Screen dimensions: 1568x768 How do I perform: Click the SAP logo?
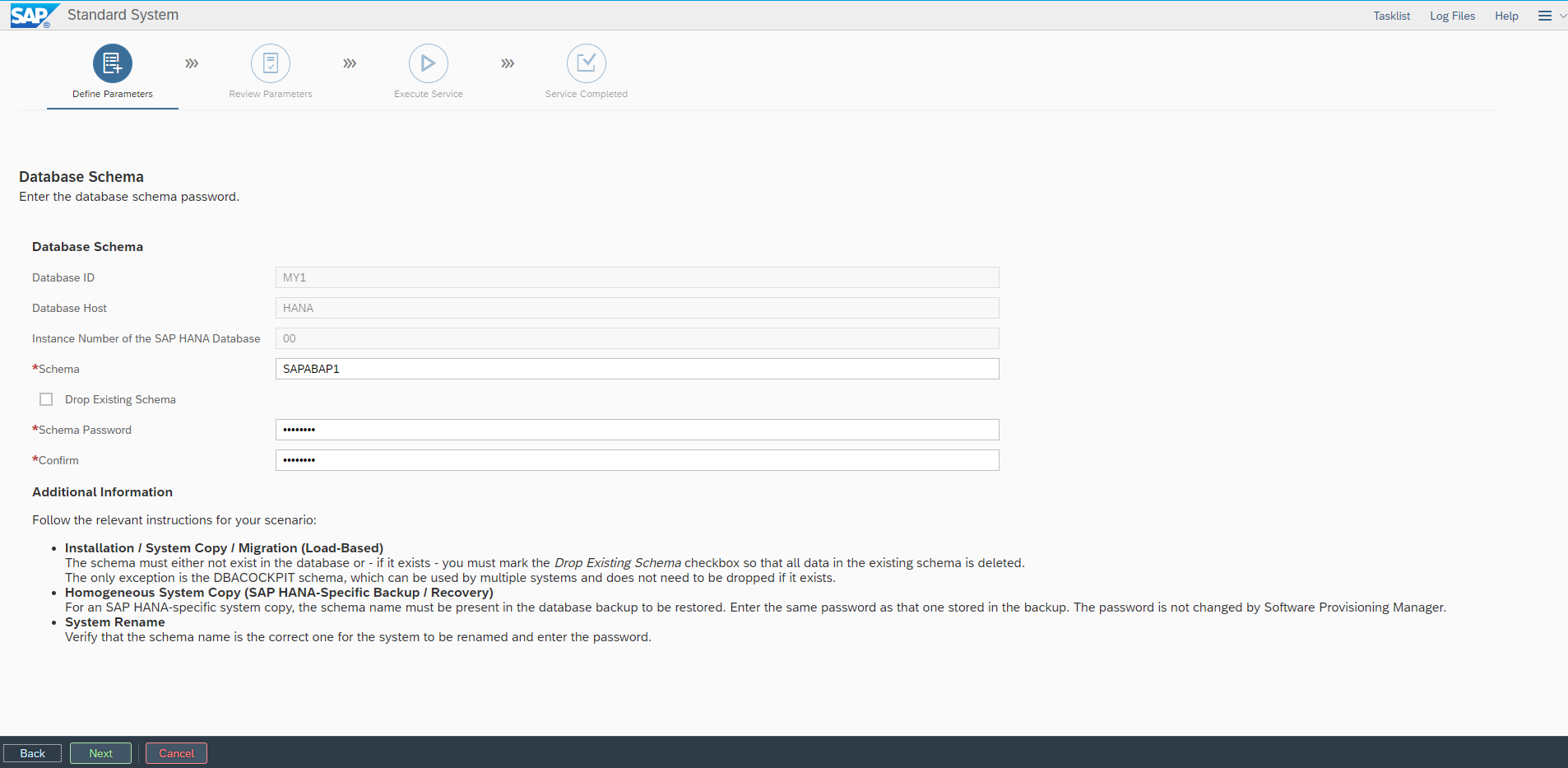pyautogui.click(x=31, y=16)
